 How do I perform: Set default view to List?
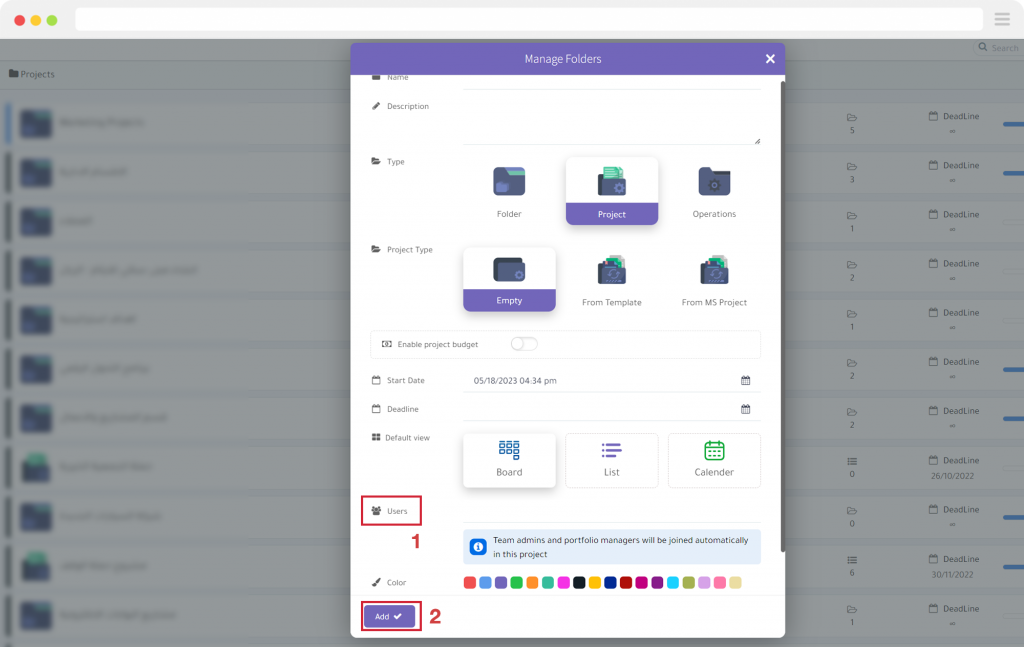pos(611,460)
